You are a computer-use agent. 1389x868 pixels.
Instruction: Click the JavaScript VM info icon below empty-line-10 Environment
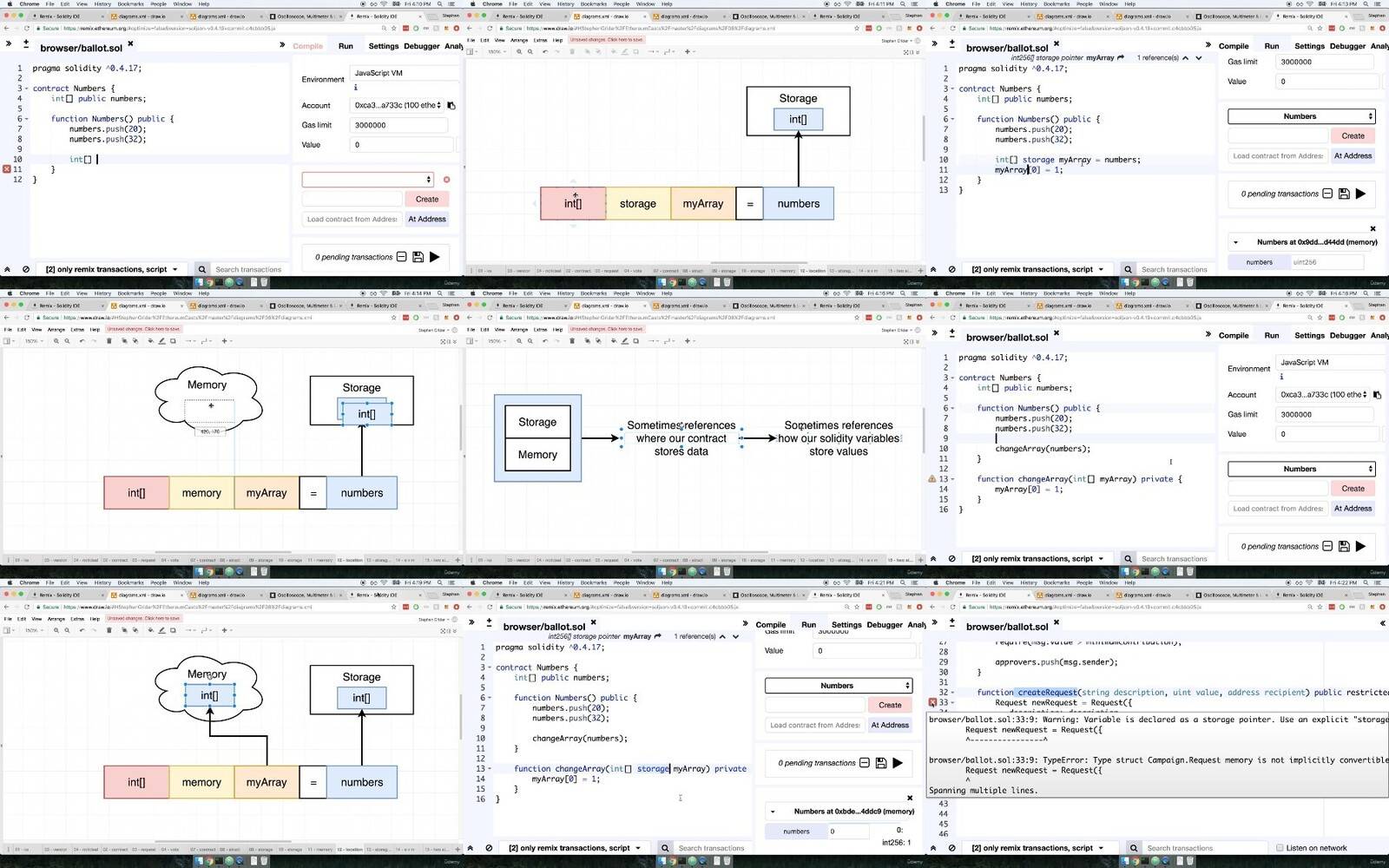point(356,88)
